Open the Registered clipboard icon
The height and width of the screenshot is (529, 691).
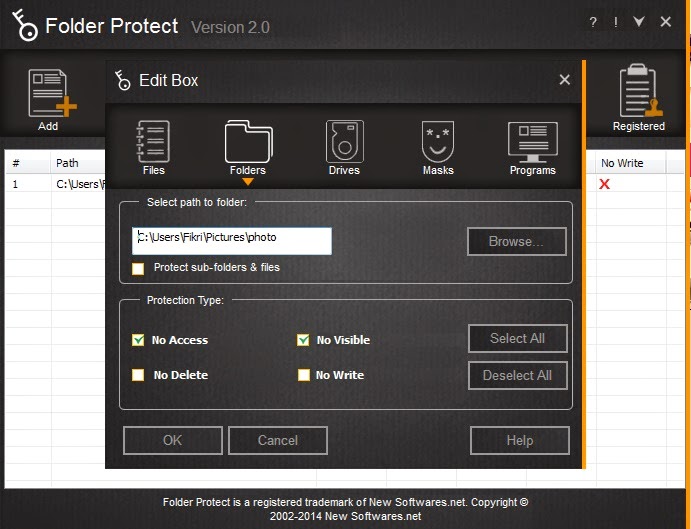click(x=640, y=91)
